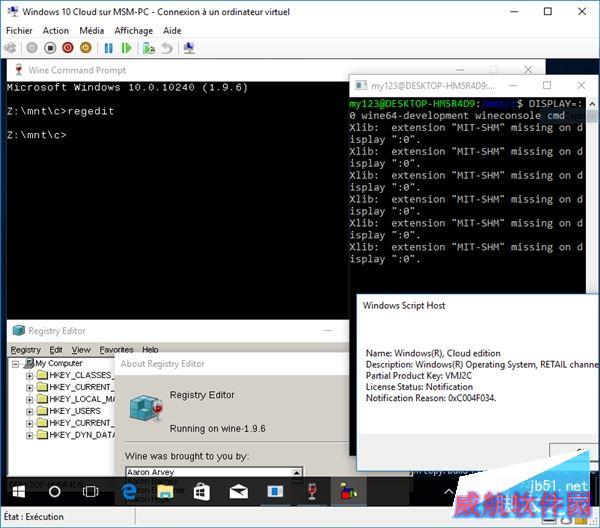Open Task View from taskbar
Viewport: 600px width, 528px height.
coord(90,491)
